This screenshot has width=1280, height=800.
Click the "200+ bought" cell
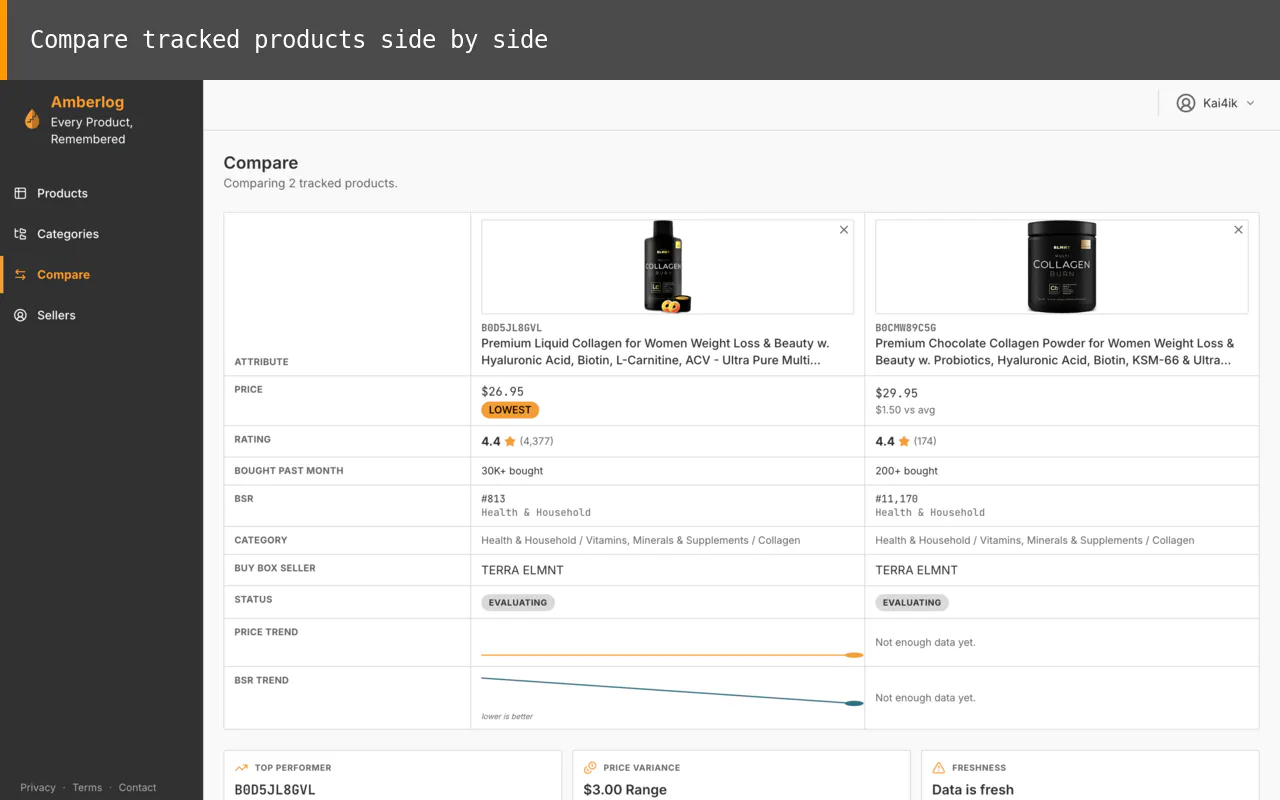[x=907, y=471]
